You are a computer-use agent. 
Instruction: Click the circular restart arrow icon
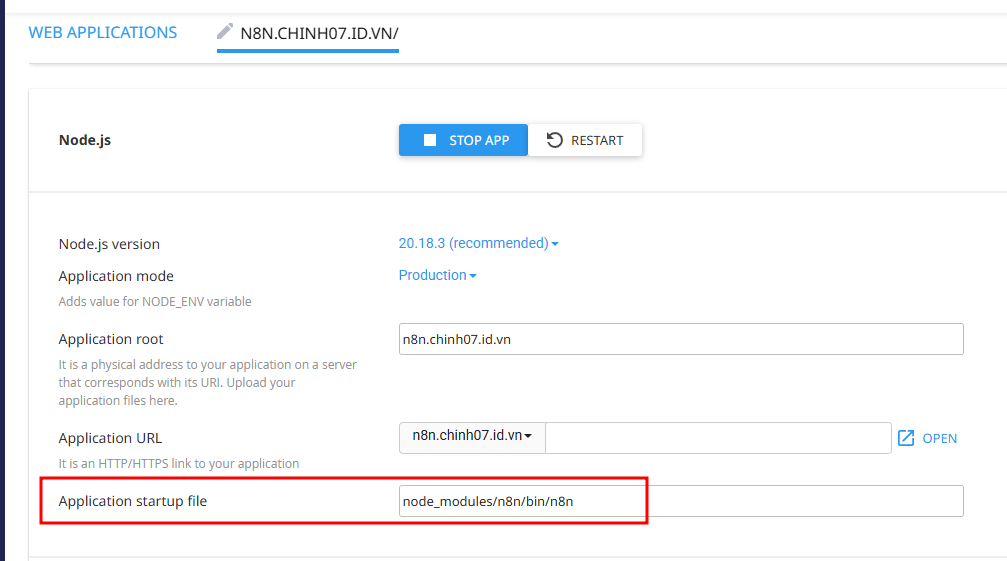(554, 140)
